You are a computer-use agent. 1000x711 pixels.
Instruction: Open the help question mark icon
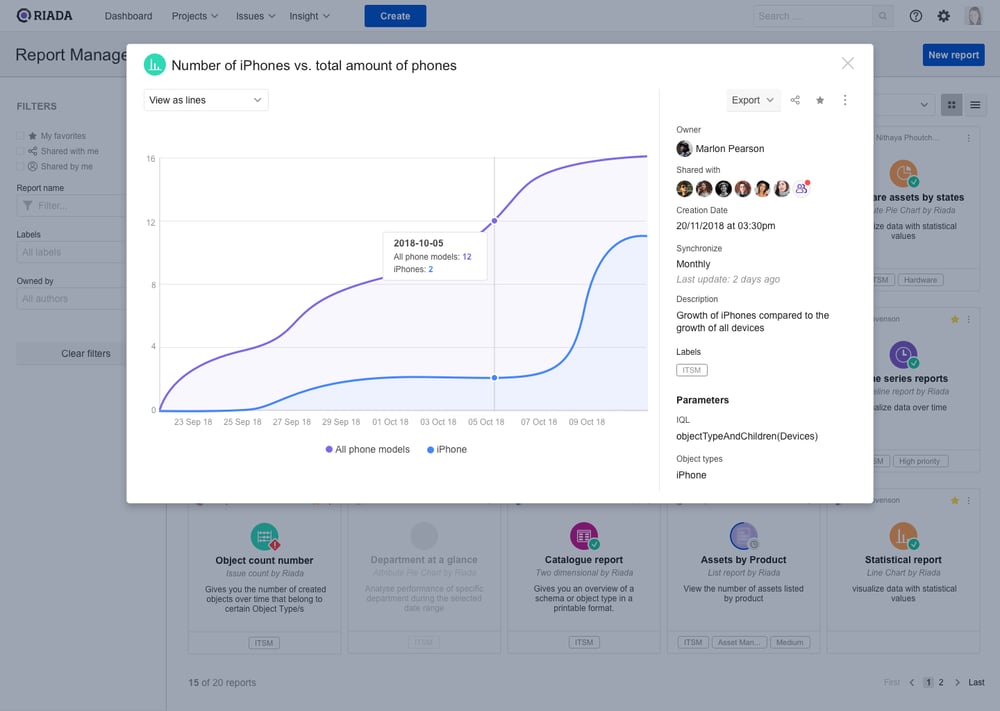pyautogui.click(x=916, y=16)
